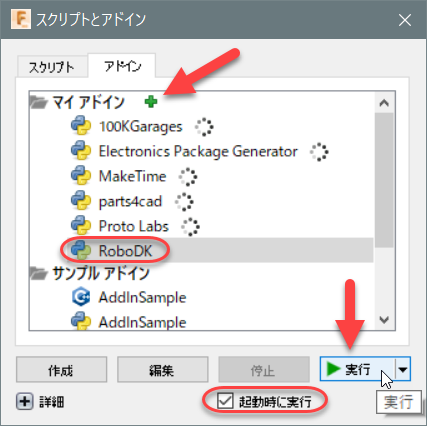Click the green plus add-in icon
Viewport: 427px width, 426px height.
[x=151, y=102]
